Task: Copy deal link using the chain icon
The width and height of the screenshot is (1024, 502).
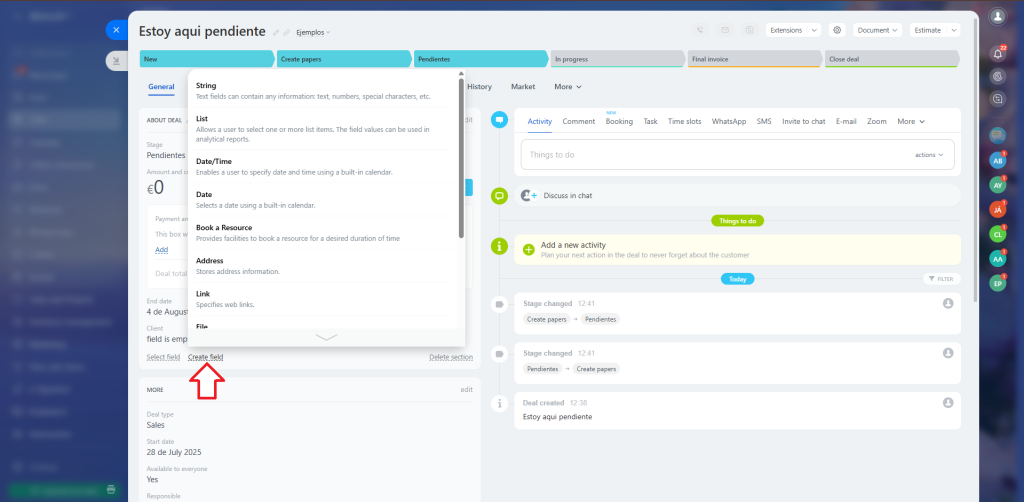Action: (x=287, y=32)
